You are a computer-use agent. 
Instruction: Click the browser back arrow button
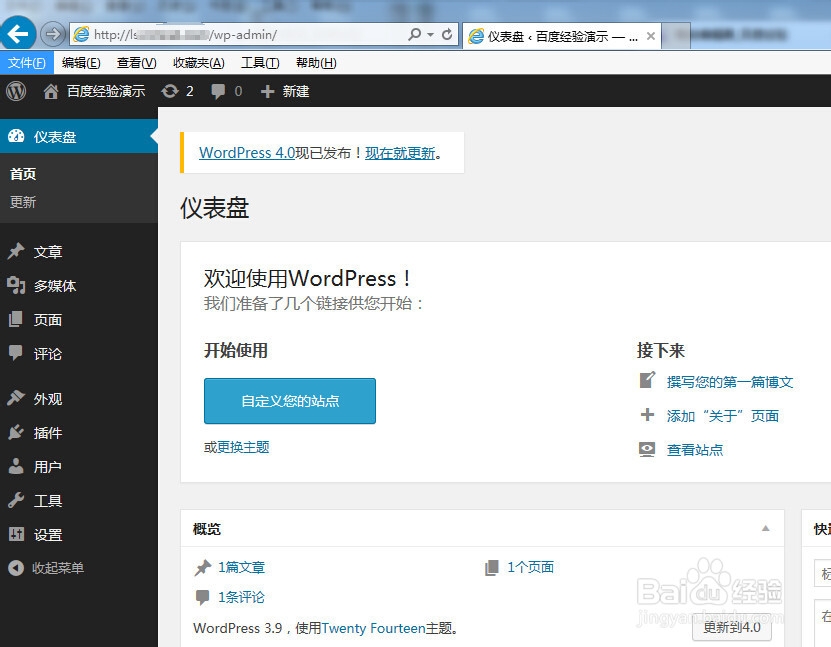[17, 34]
